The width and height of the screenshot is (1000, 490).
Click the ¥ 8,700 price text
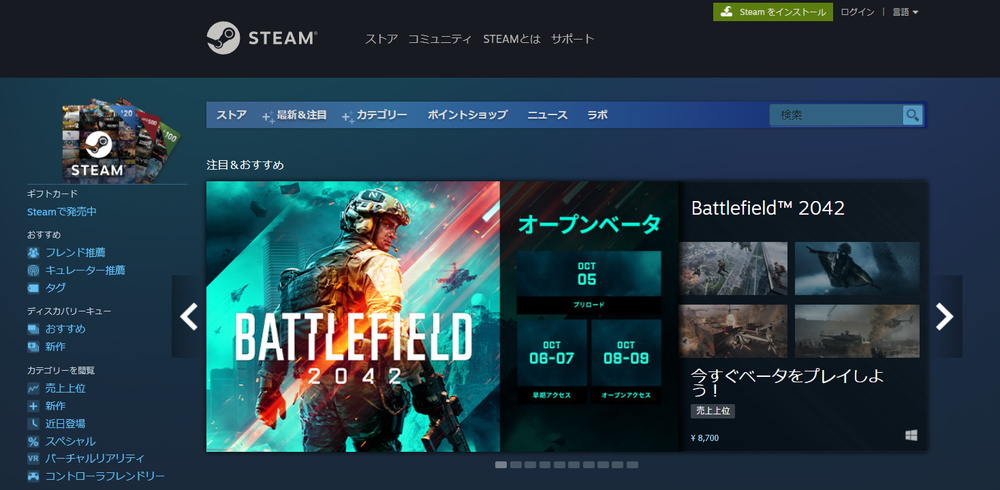[x=705, y=438]
